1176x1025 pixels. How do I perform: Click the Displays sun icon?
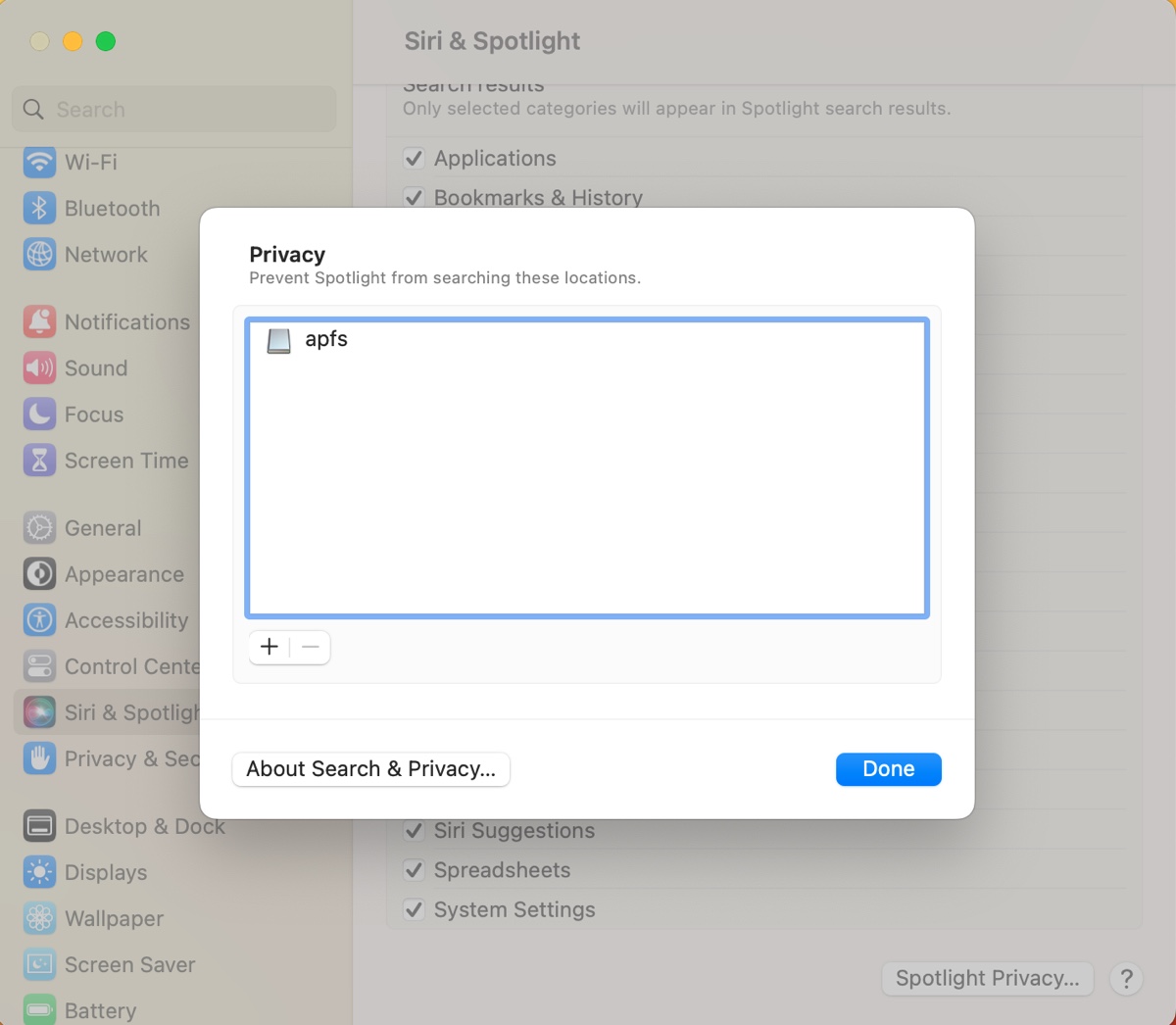pyautogui.click(x=39, y=872)
